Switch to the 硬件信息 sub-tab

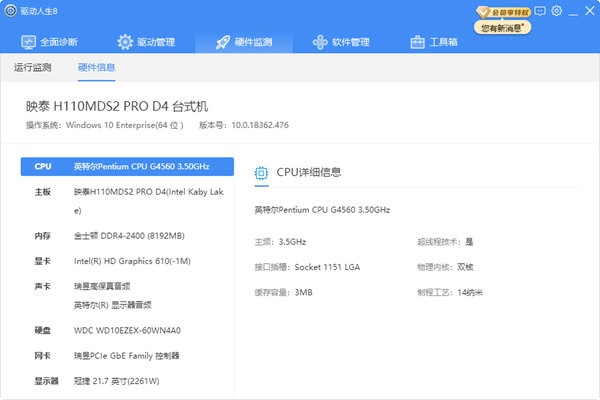point(97,68)
